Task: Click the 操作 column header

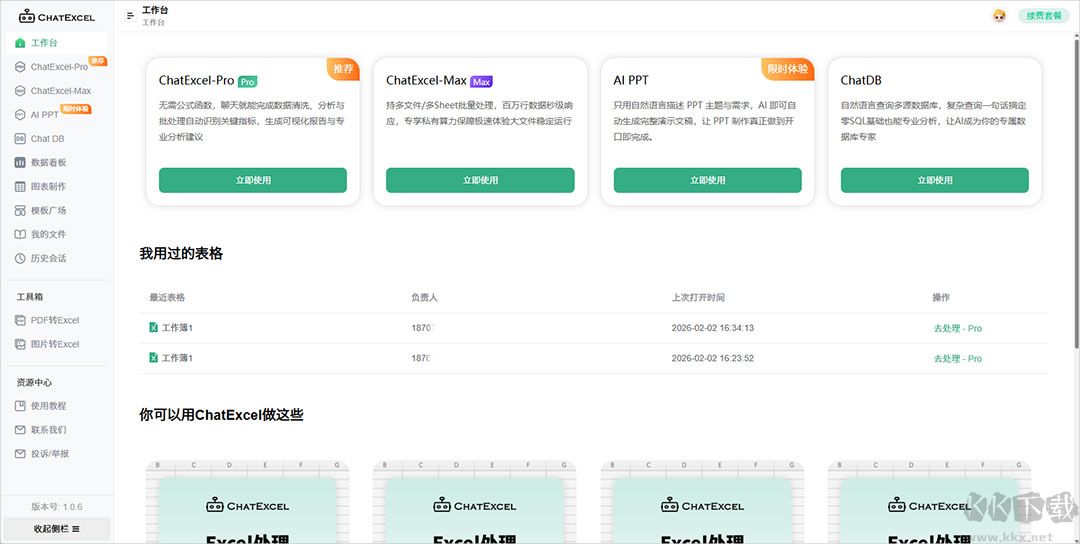Action: [941, 297]
